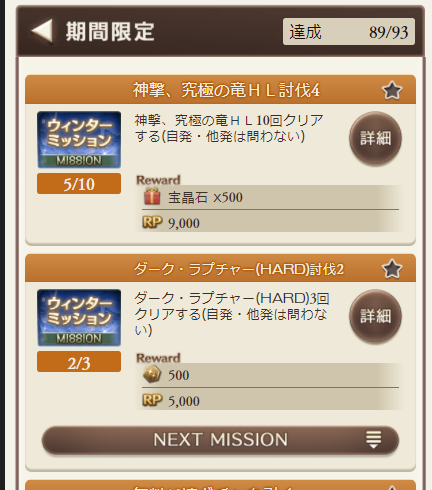Select the first ウィンターミッション banner thumbnail
Viewport: 432px width, 490px height.
(x=79, y=140)
